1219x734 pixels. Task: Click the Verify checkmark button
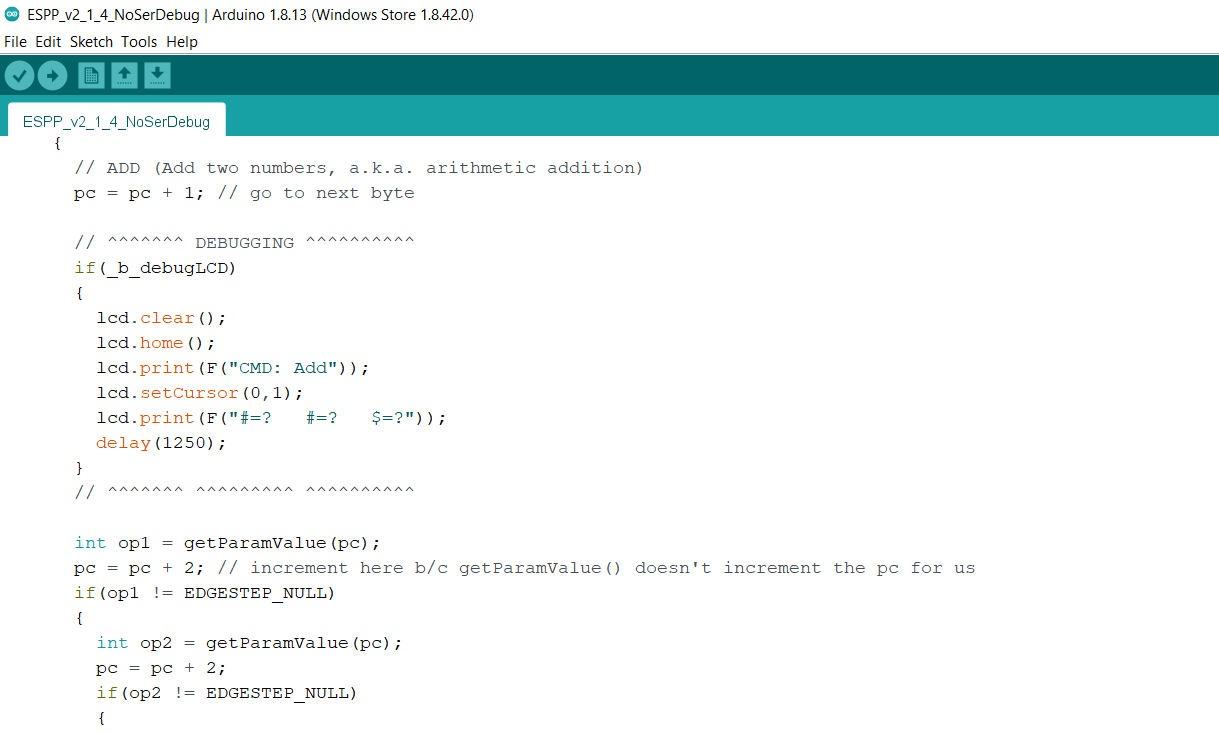point(20,75)
